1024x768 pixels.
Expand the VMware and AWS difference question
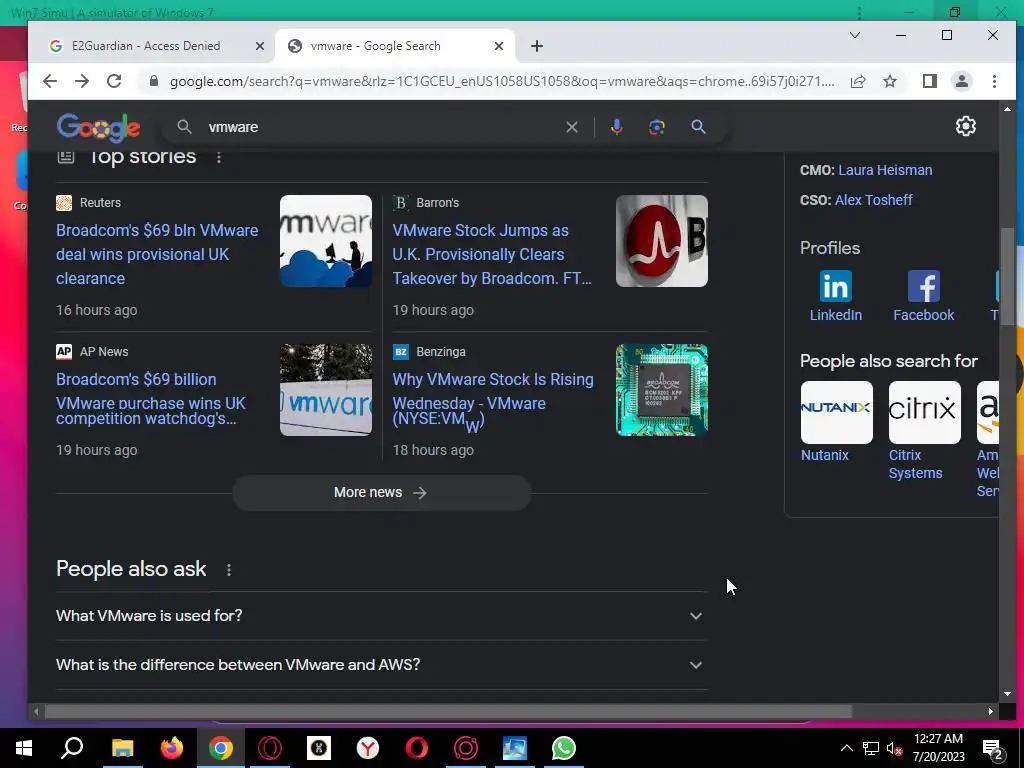[381, 665]
